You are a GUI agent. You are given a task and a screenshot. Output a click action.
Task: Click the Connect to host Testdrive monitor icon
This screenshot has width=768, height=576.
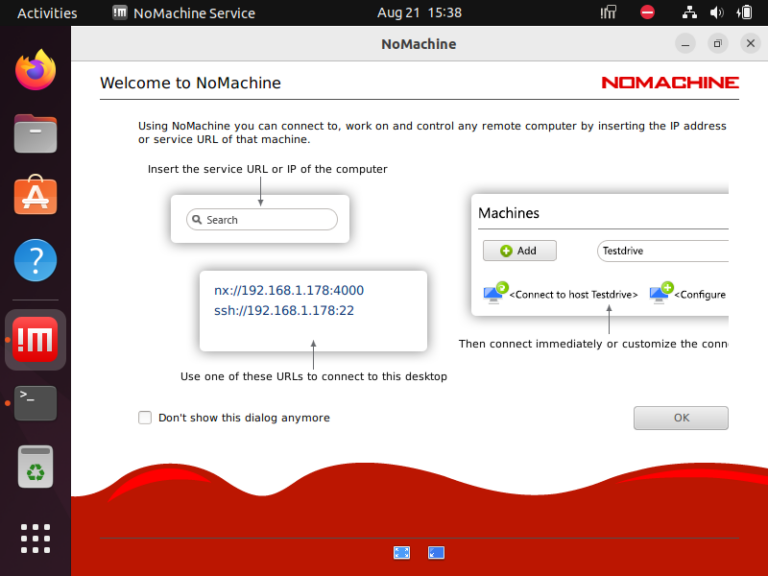[495, 293]
